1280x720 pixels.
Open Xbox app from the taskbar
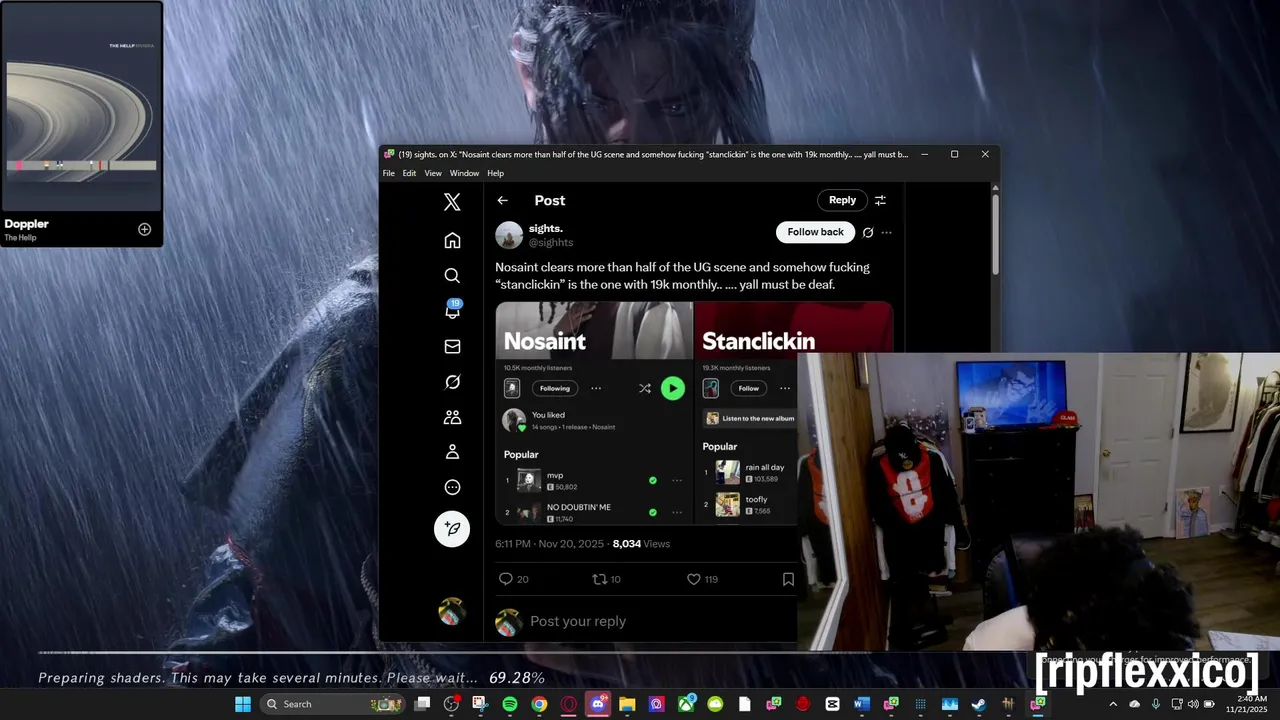tap(686, 704)
